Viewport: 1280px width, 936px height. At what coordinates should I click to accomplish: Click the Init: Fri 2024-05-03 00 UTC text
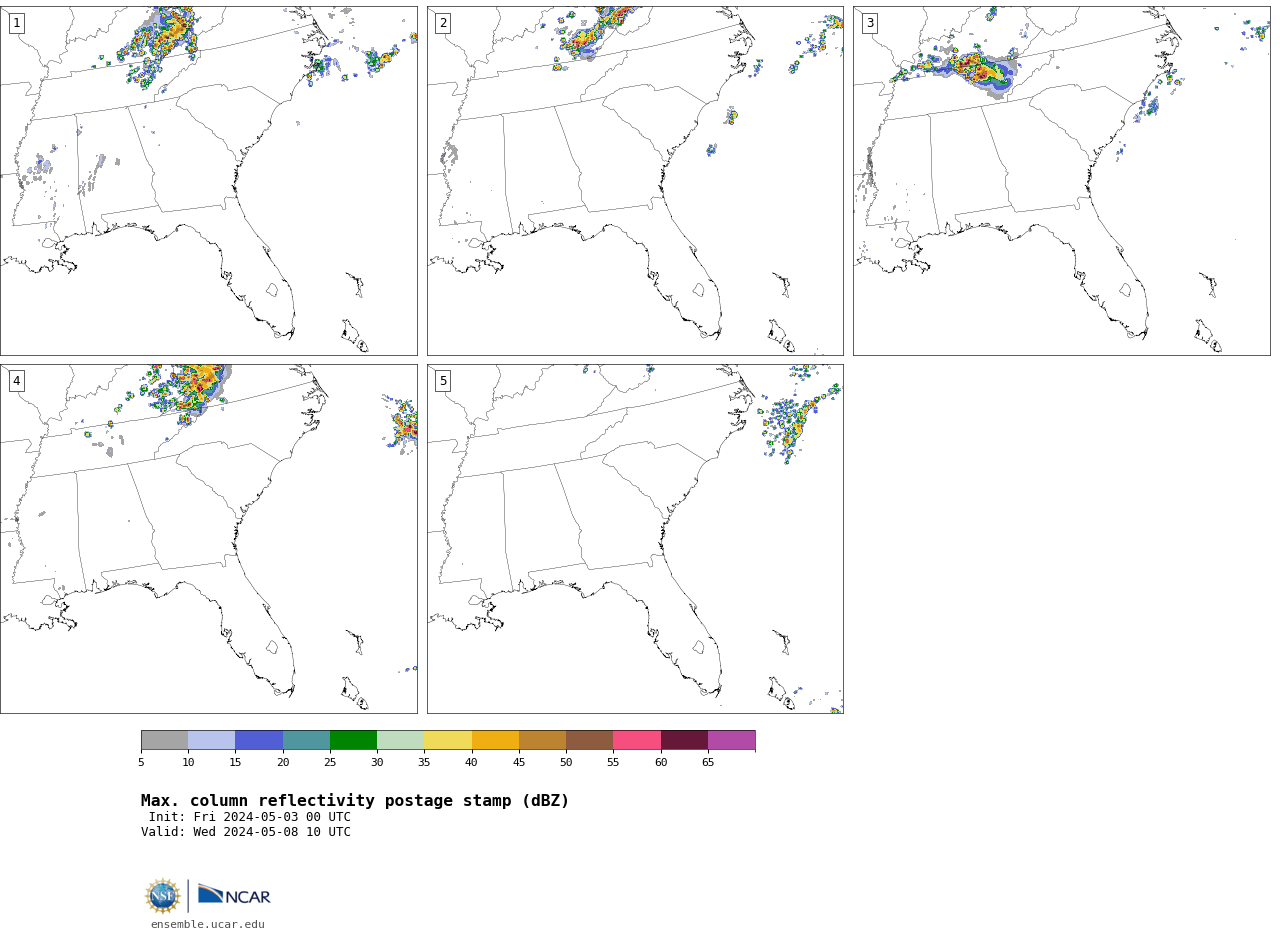(250, 817)
